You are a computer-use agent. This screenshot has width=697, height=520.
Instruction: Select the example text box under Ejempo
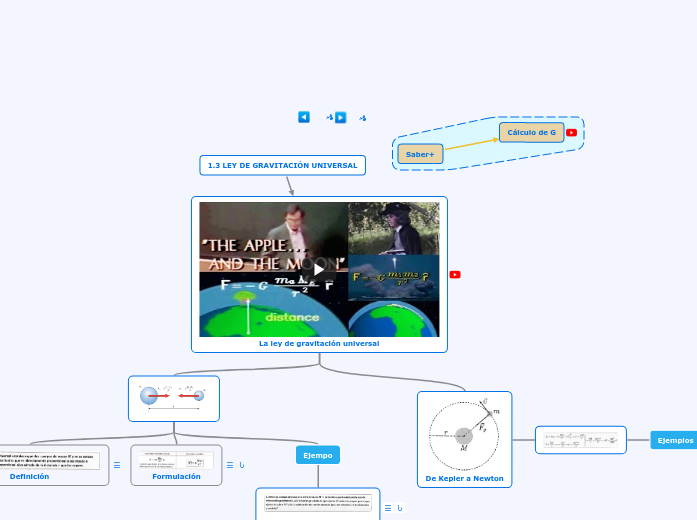(318, 504)
